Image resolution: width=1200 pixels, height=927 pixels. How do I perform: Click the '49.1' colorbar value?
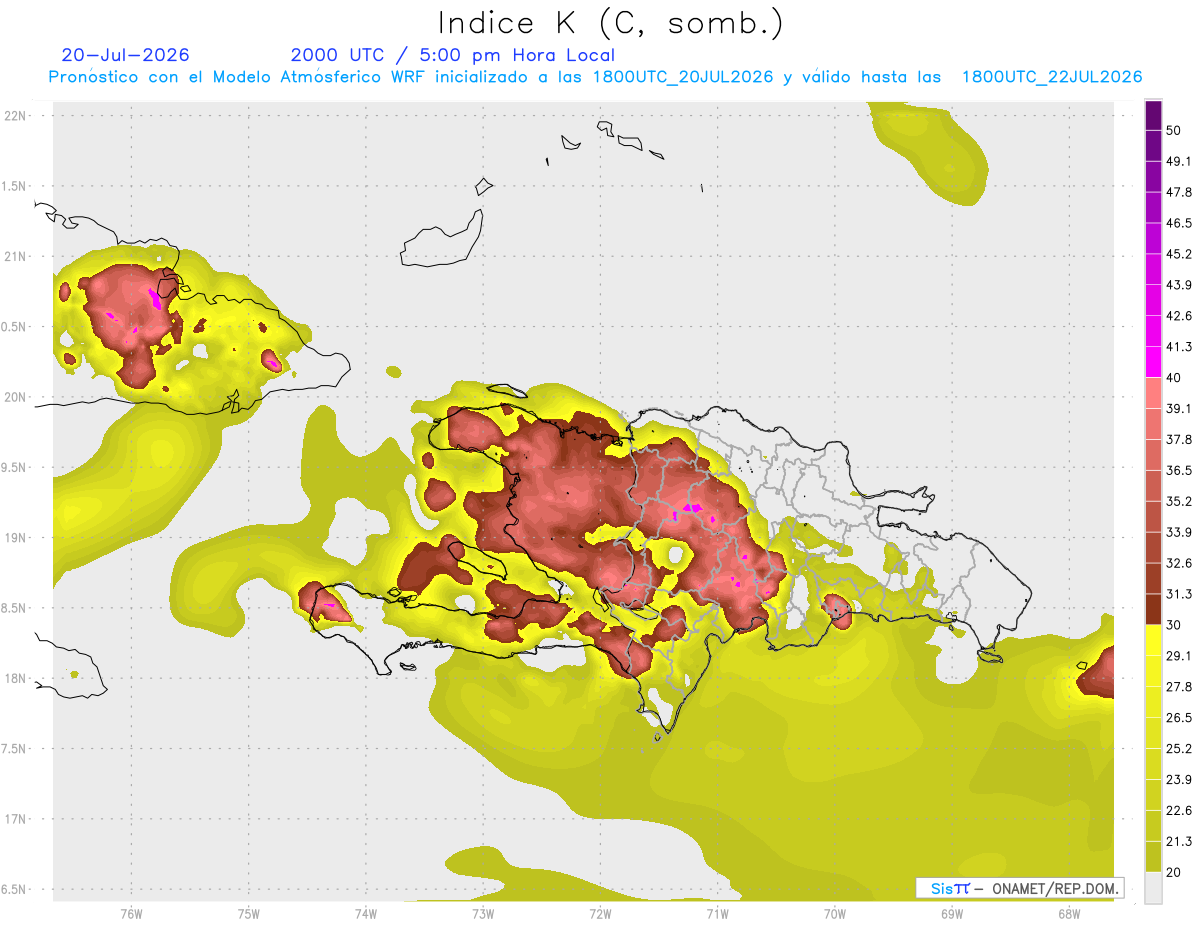coord(1179,161)
